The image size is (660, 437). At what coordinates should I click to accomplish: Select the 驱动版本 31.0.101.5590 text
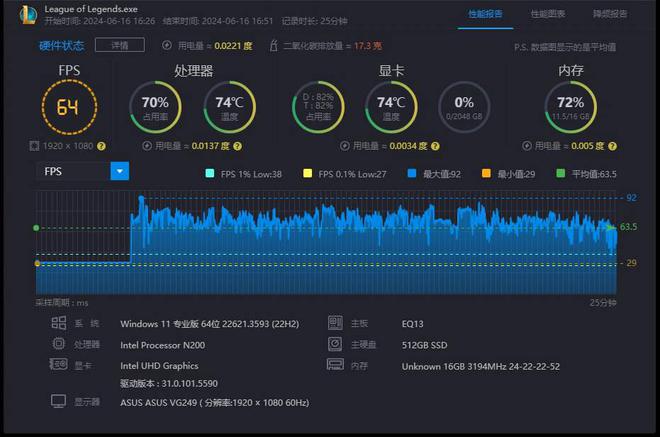[169, 384]
